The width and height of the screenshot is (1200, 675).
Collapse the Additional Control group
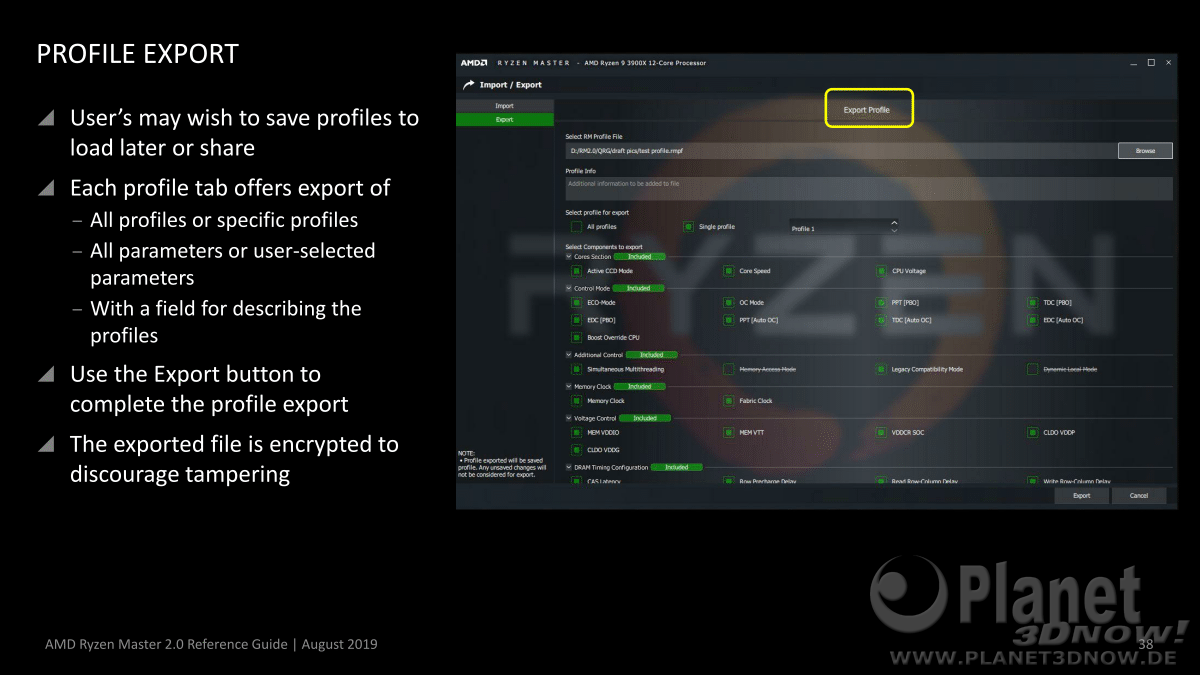point(569,355)
